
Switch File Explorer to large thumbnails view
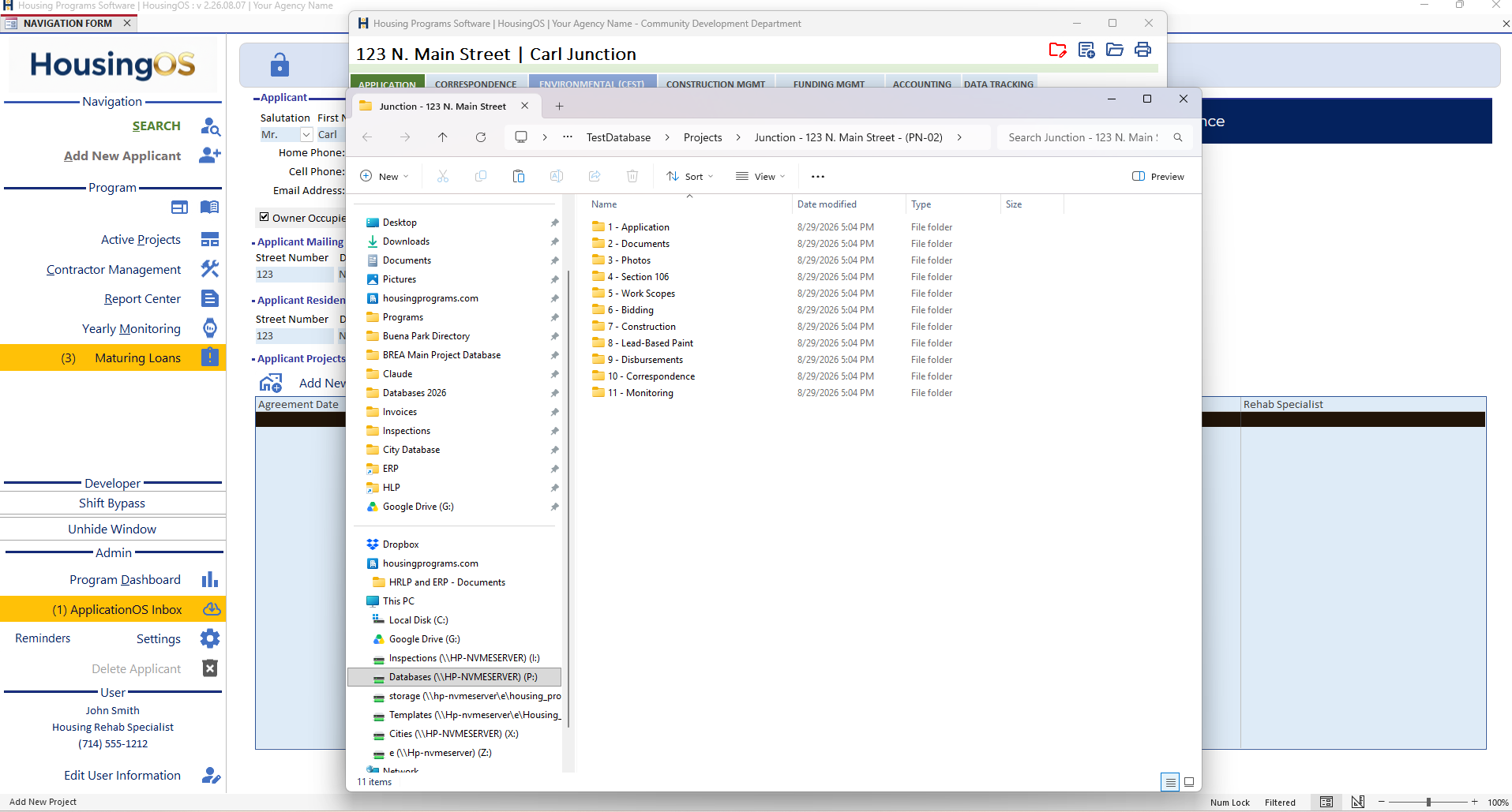[x=1189, y=782]
